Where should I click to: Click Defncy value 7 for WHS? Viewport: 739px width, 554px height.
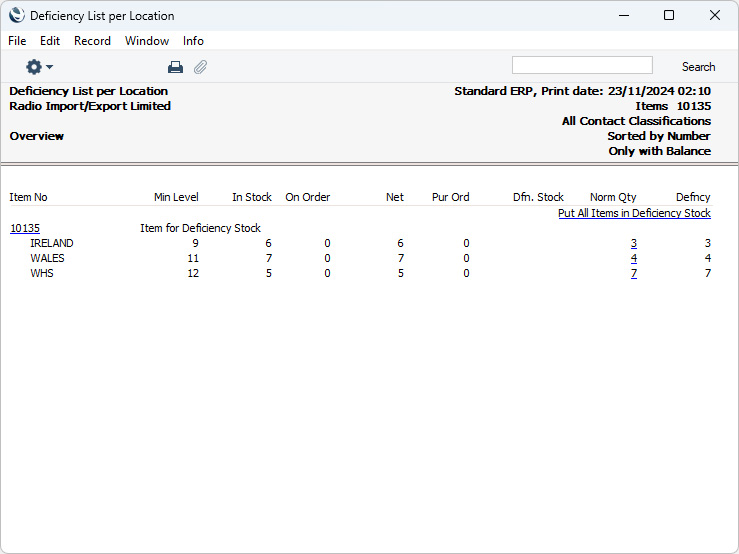pyautogui.click(x=707, y=273)
